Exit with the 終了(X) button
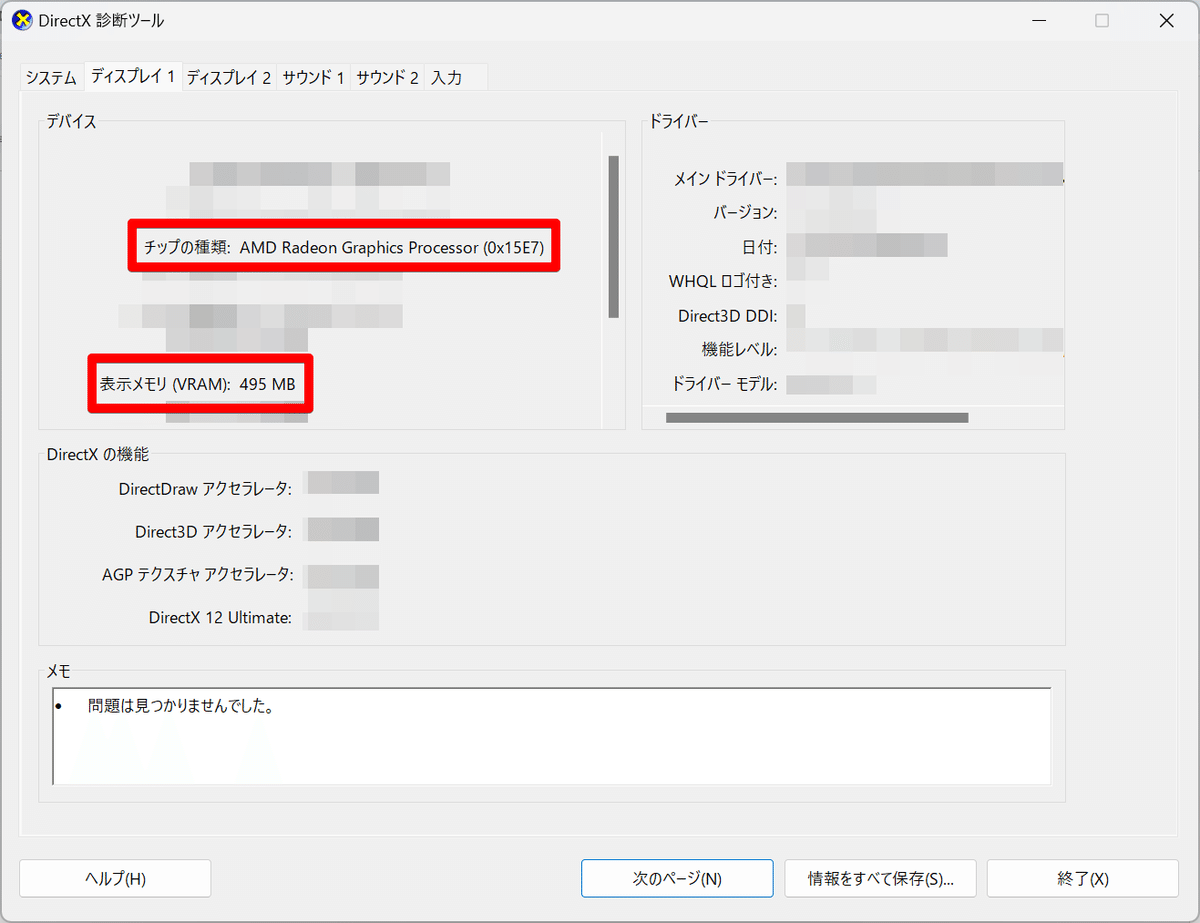Screen dimensions: 1200x923 [x=1083, y=879]
